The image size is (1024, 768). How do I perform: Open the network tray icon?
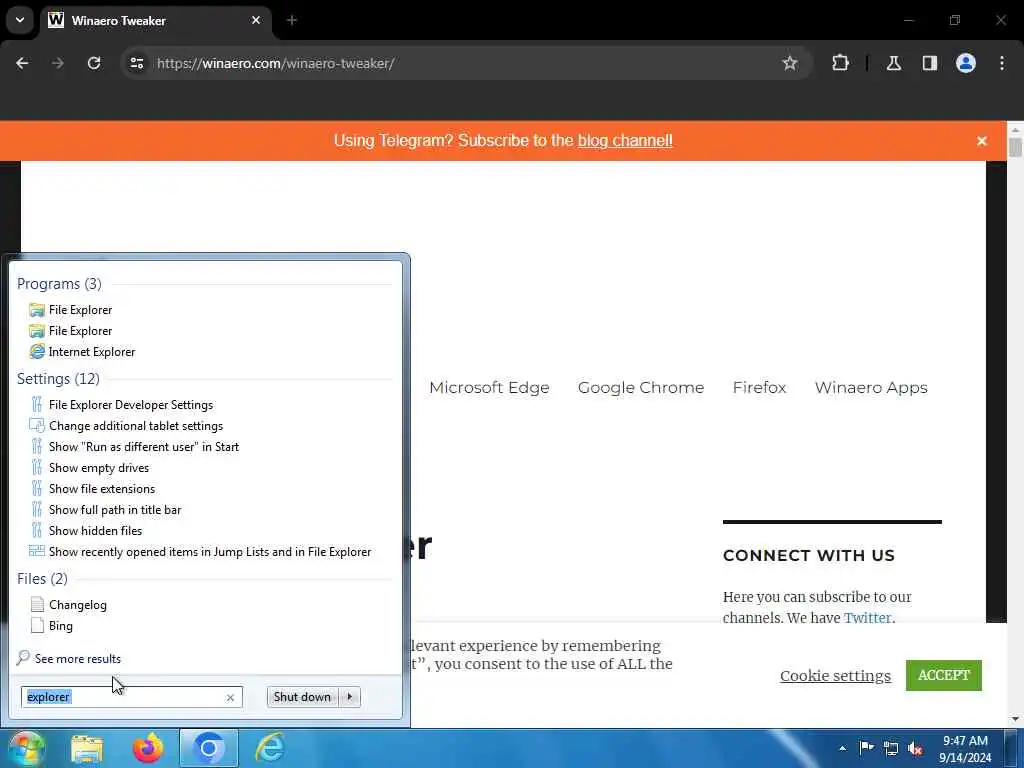891,748
